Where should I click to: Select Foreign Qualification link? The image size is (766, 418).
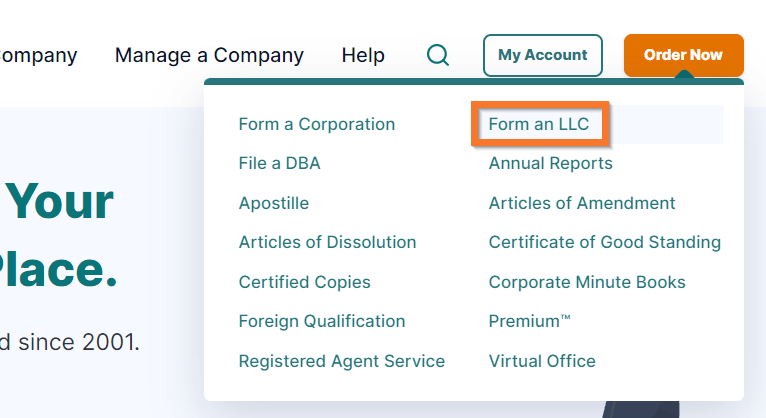tap(322, 321)
